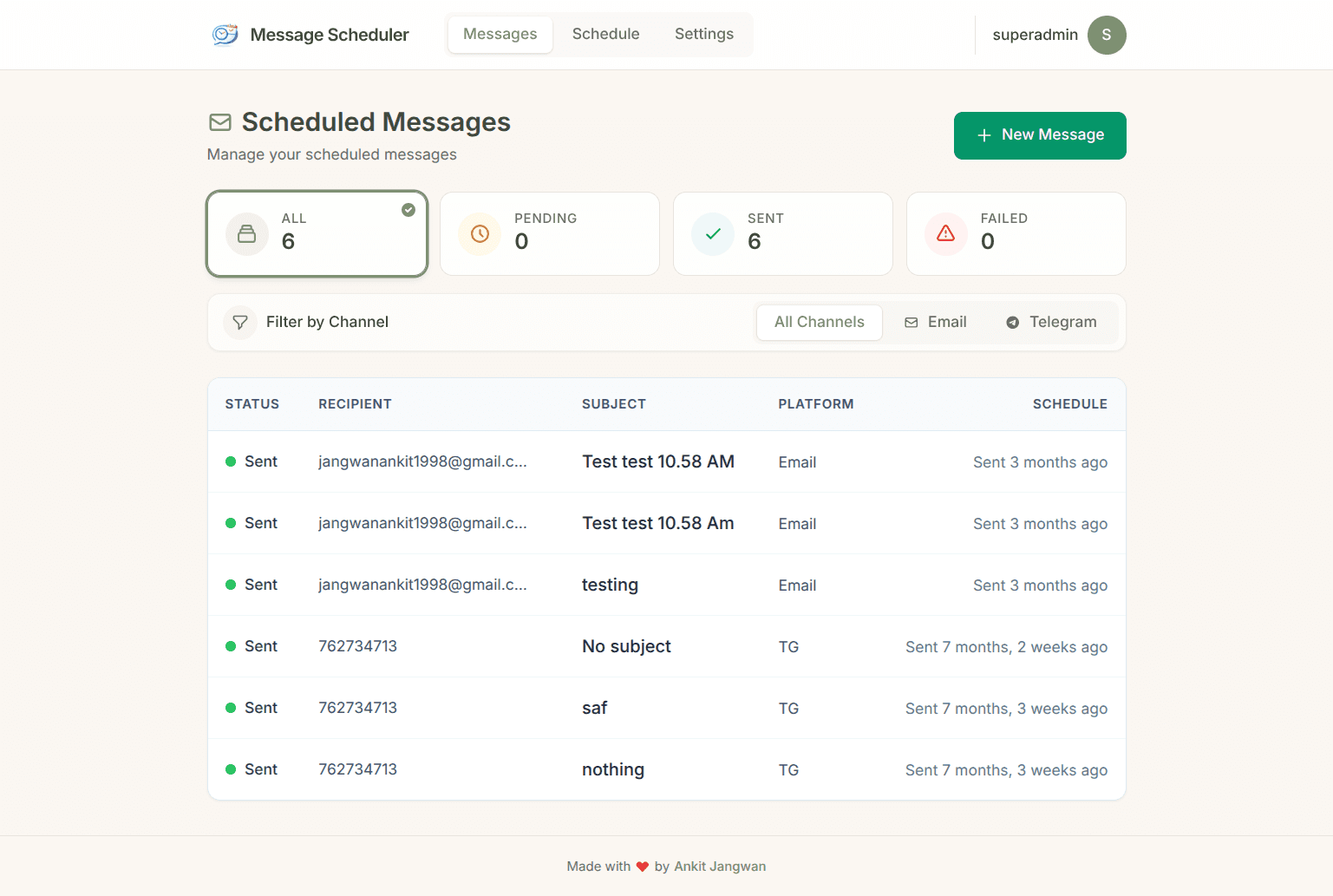
Task: Click recipient 762734713 in 'saf' row
Action: 357,708
